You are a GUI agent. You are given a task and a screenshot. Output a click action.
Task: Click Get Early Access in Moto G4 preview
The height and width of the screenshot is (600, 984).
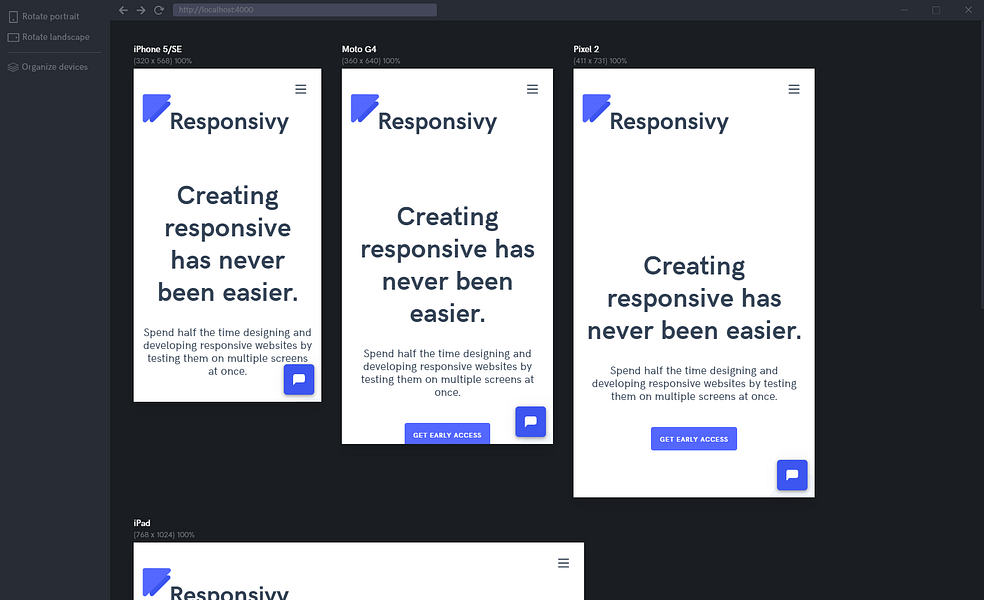coord(447,434)
